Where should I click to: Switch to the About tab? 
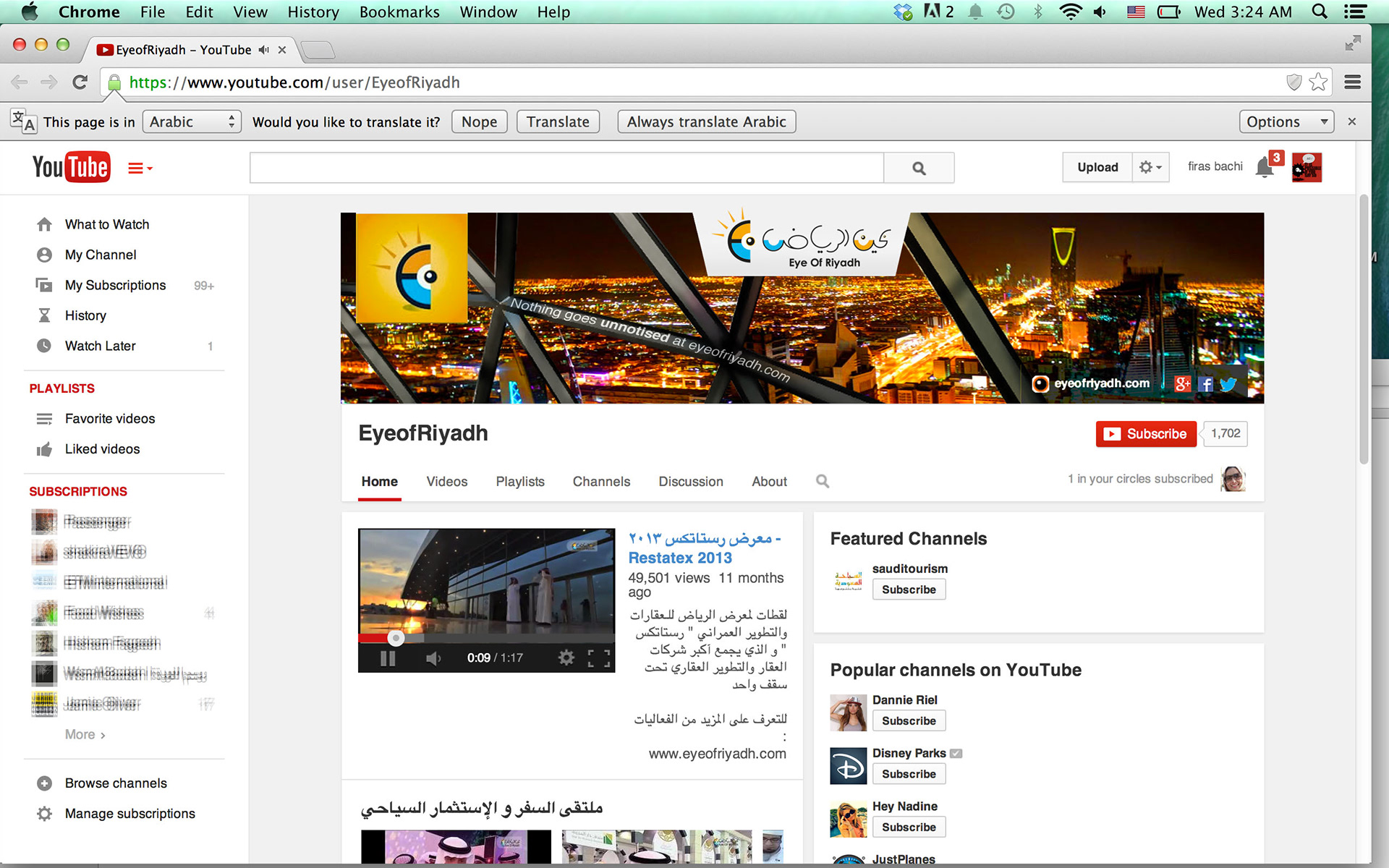pos(769,482)
